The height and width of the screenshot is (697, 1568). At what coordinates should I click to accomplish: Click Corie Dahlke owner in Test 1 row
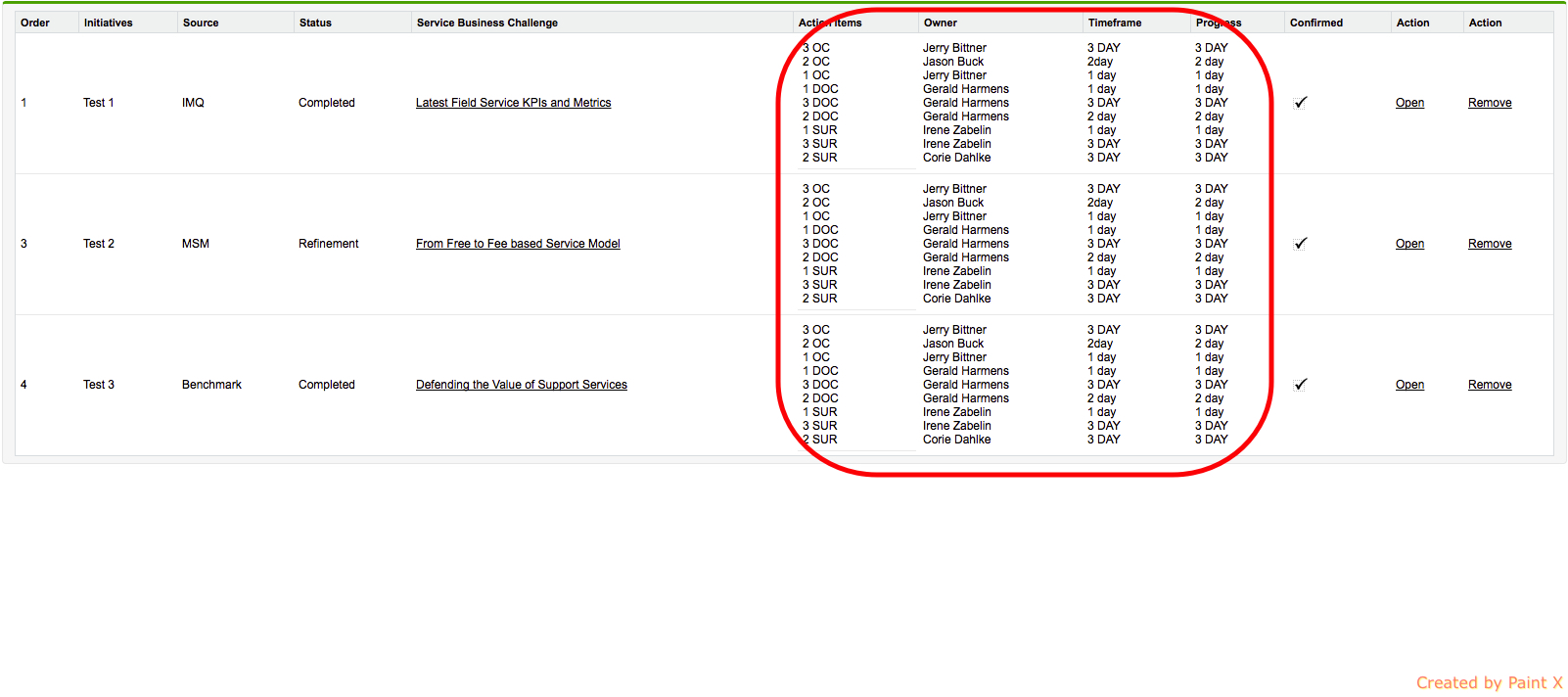pos(956,158)
